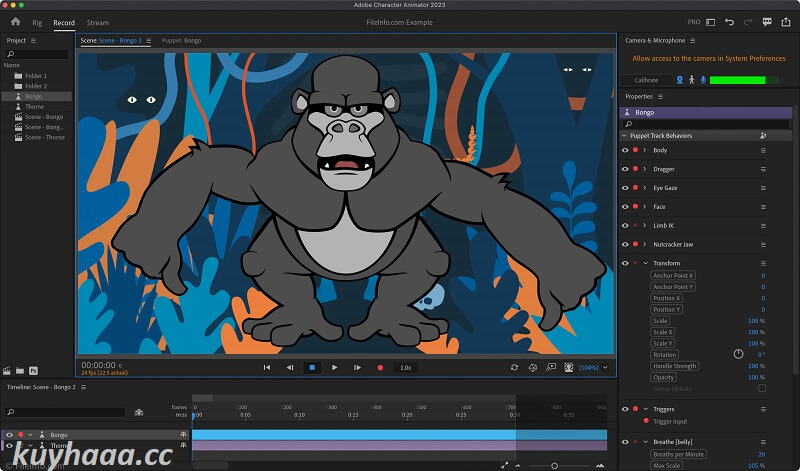Screen dimensions: 800x471
Task: Click the loop/refresh icon below the scene
Action: click(514, 367)
